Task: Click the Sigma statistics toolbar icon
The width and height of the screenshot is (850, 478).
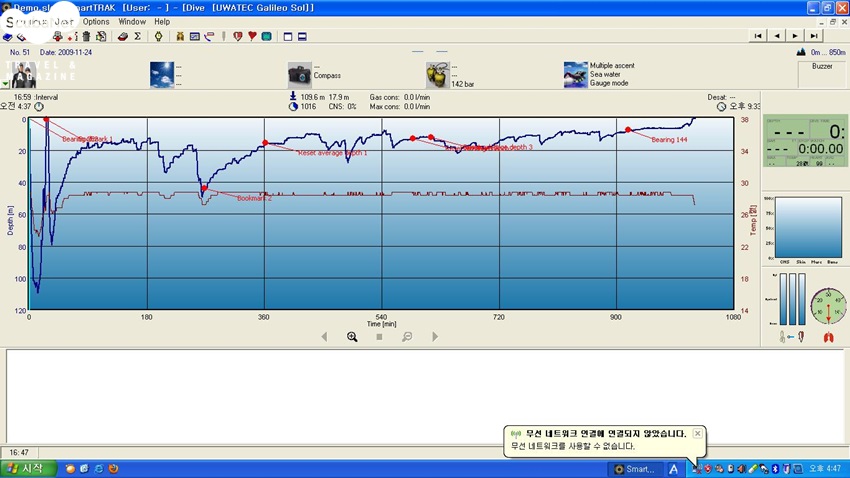Action: tap(138, 36)
